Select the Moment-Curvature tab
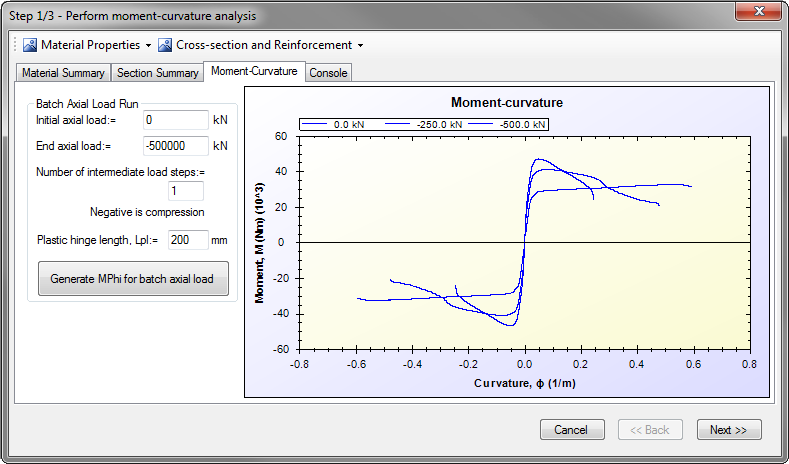 pos(254,71)
